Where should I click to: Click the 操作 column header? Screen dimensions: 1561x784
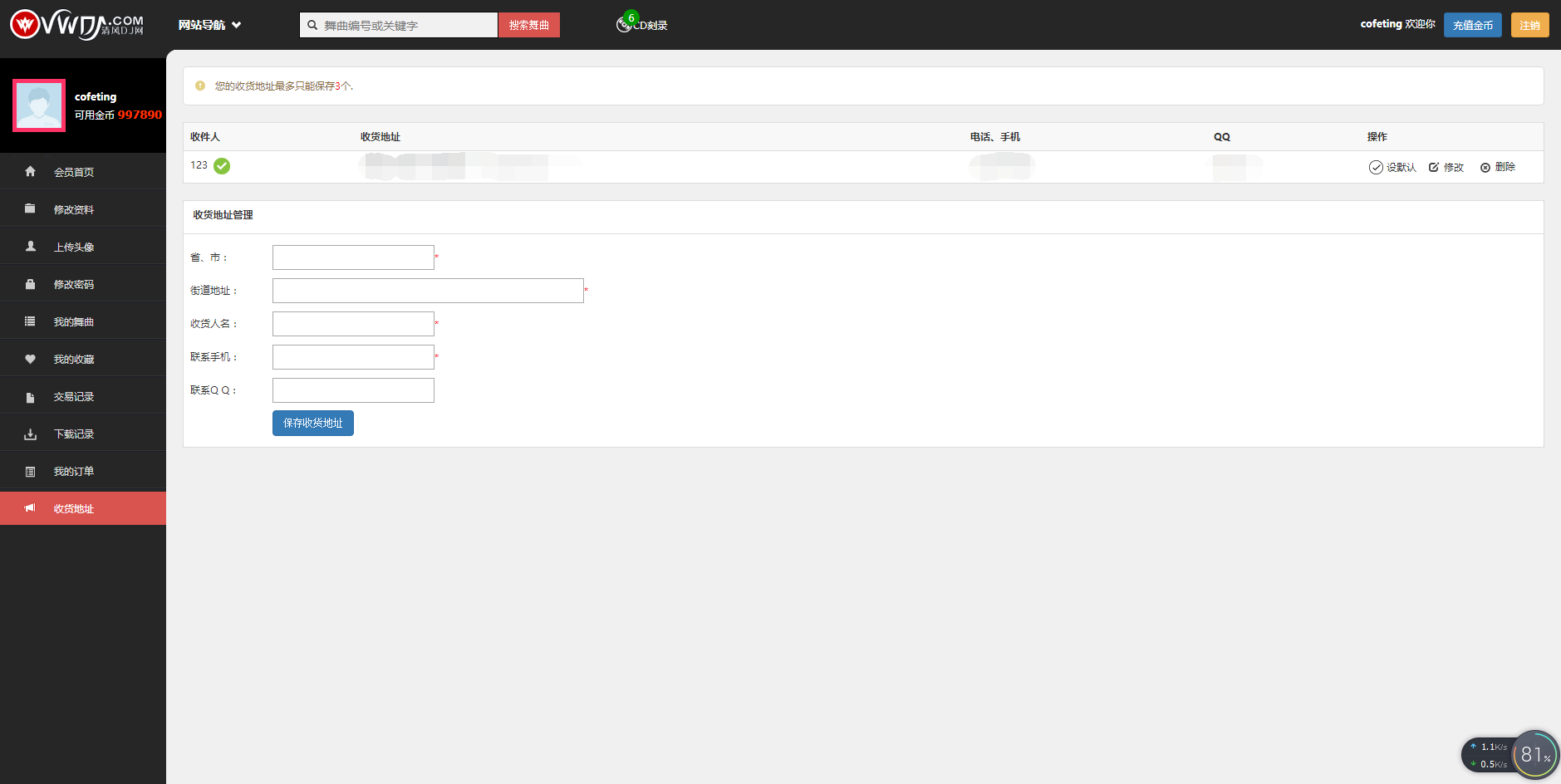tap(1377, 137)
